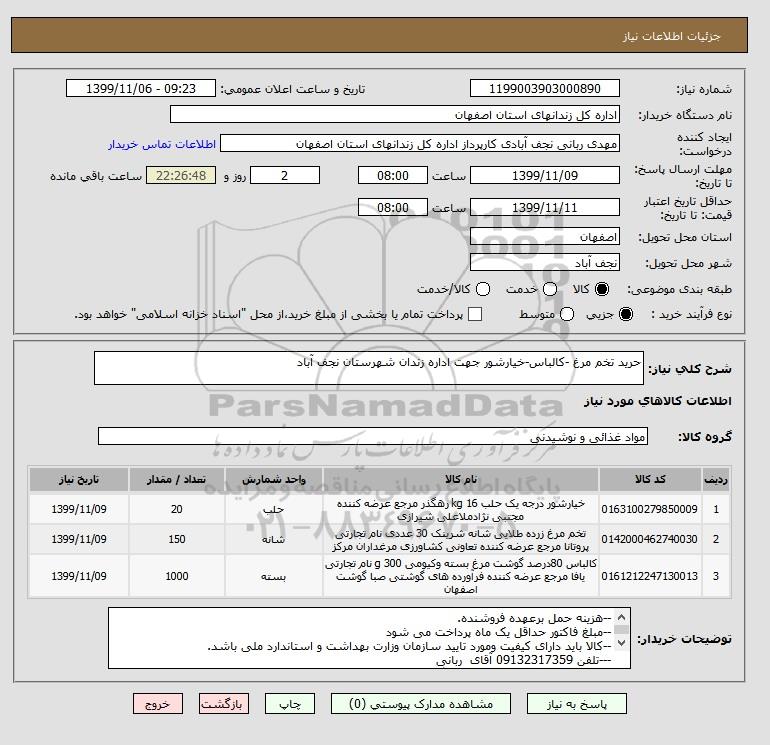Click the خیارشور item name cell
770x745 pixels.
pos(461,510)
